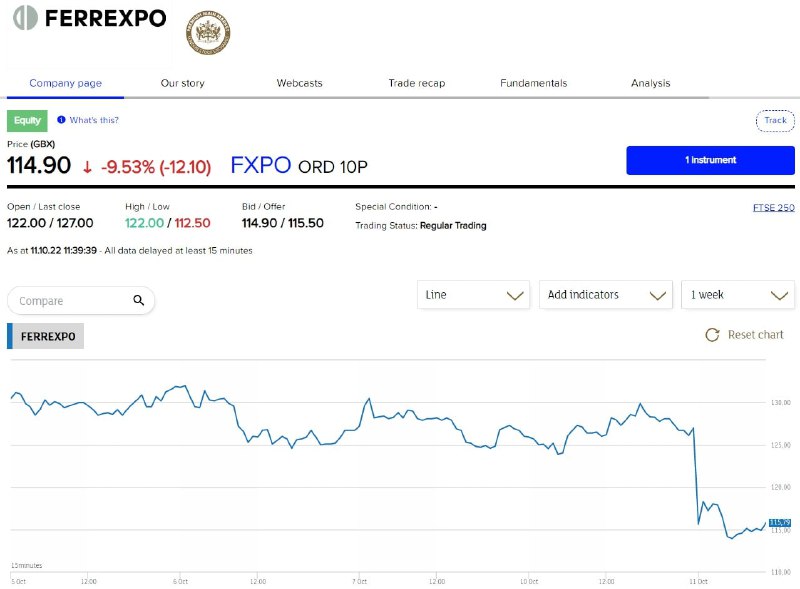
Task: Click the timestamp 11.10.22 11:39:39
Action: point(64,251)
